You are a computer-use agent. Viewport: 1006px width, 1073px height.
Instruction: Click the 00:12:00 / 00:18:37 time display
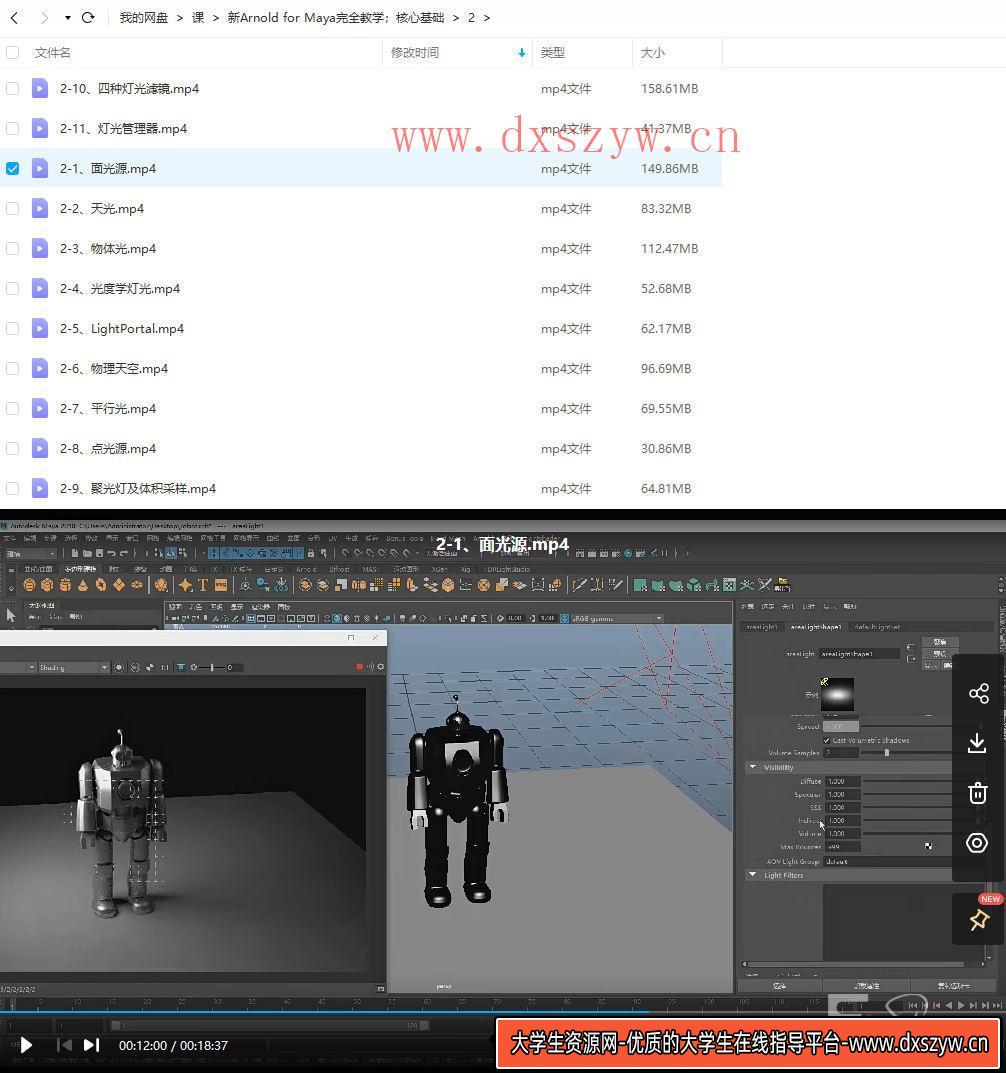(x=173, y=1046)
